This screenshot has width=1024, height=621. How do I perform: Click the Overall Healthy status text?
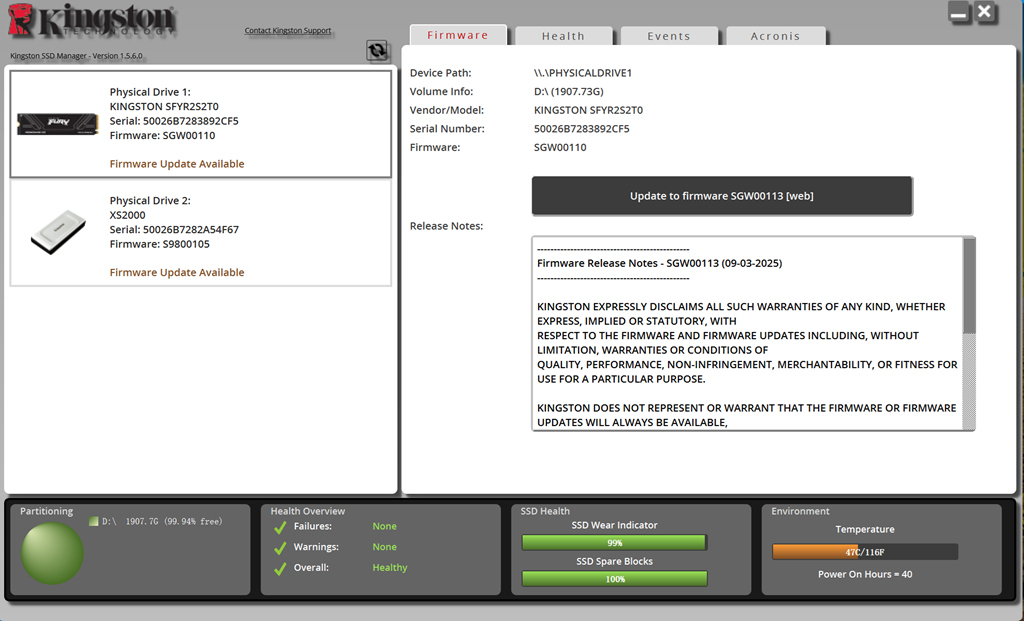(x=390, y=568)
